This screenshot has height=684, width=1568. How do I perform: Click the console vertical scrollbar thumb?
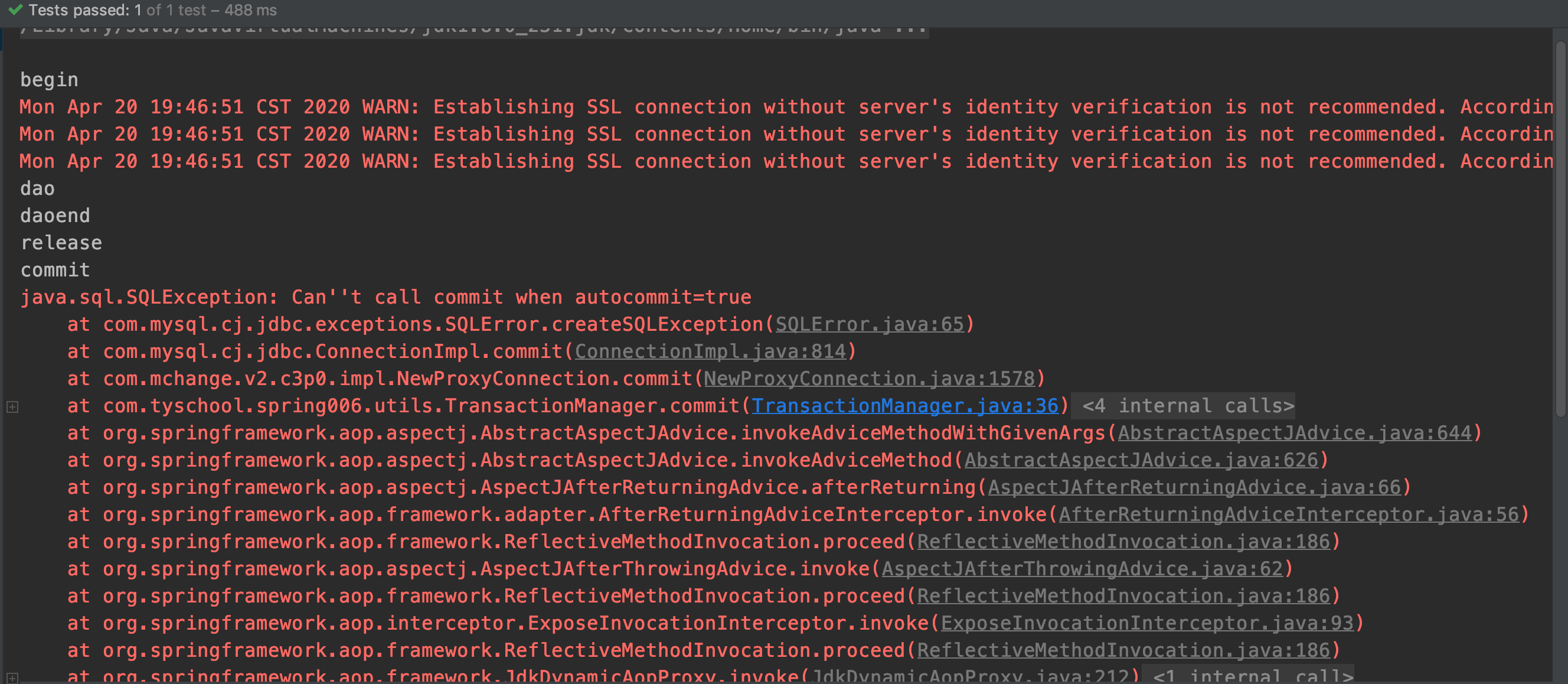(x=1561, y=229)
